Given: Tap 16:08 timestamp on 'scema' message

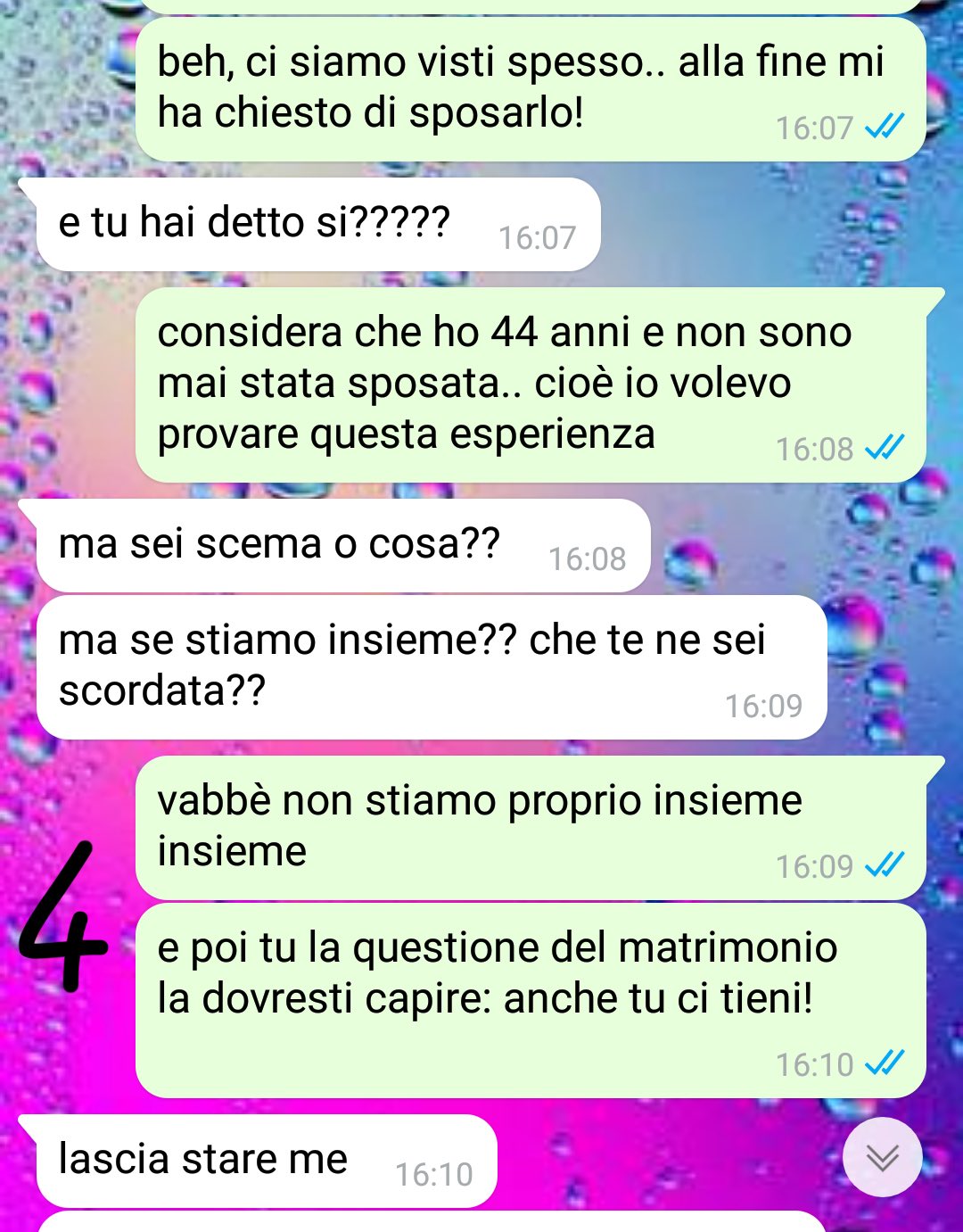Looking at the screenshot, I should pos(587,559).
